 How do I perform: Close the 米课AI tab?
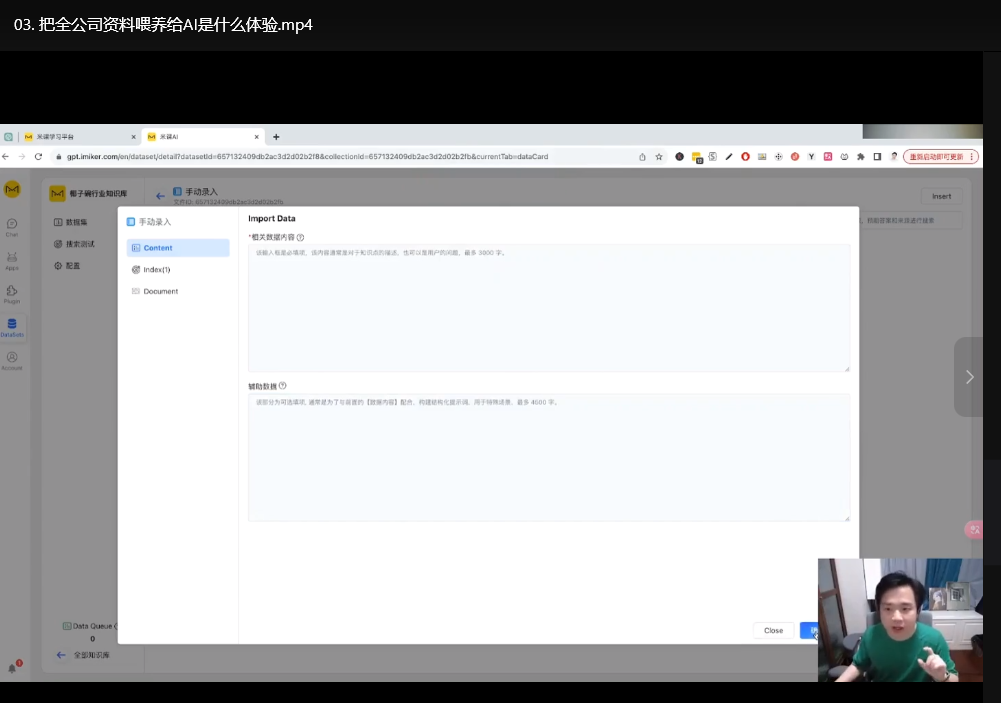257,137
